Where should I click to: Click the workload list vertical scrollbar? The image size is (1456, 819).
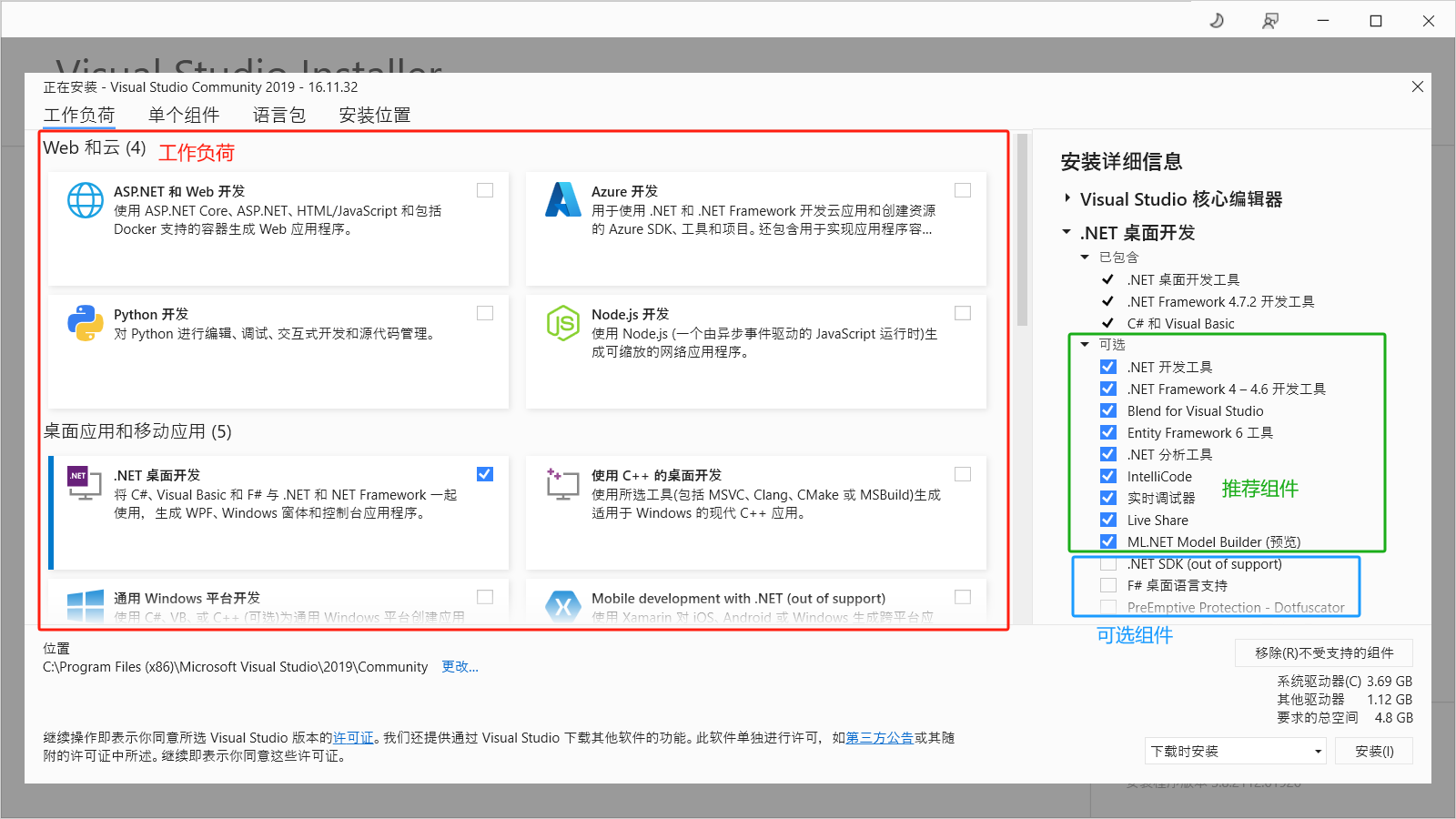tap(1022, 229)
